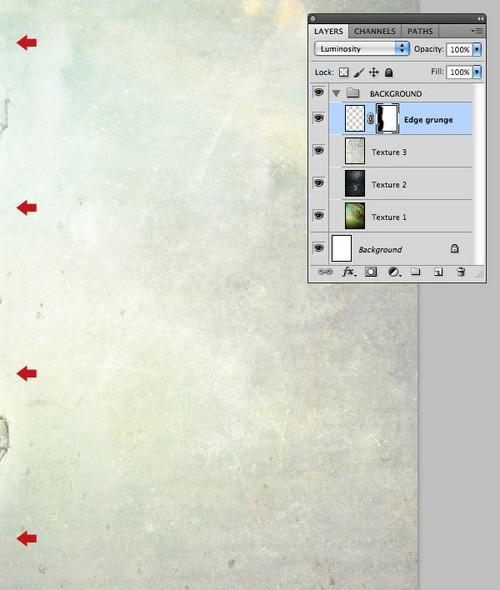This screenshot has height=590, width=500.
Task: Hide the Texture 3 layer
Action: 319,151
